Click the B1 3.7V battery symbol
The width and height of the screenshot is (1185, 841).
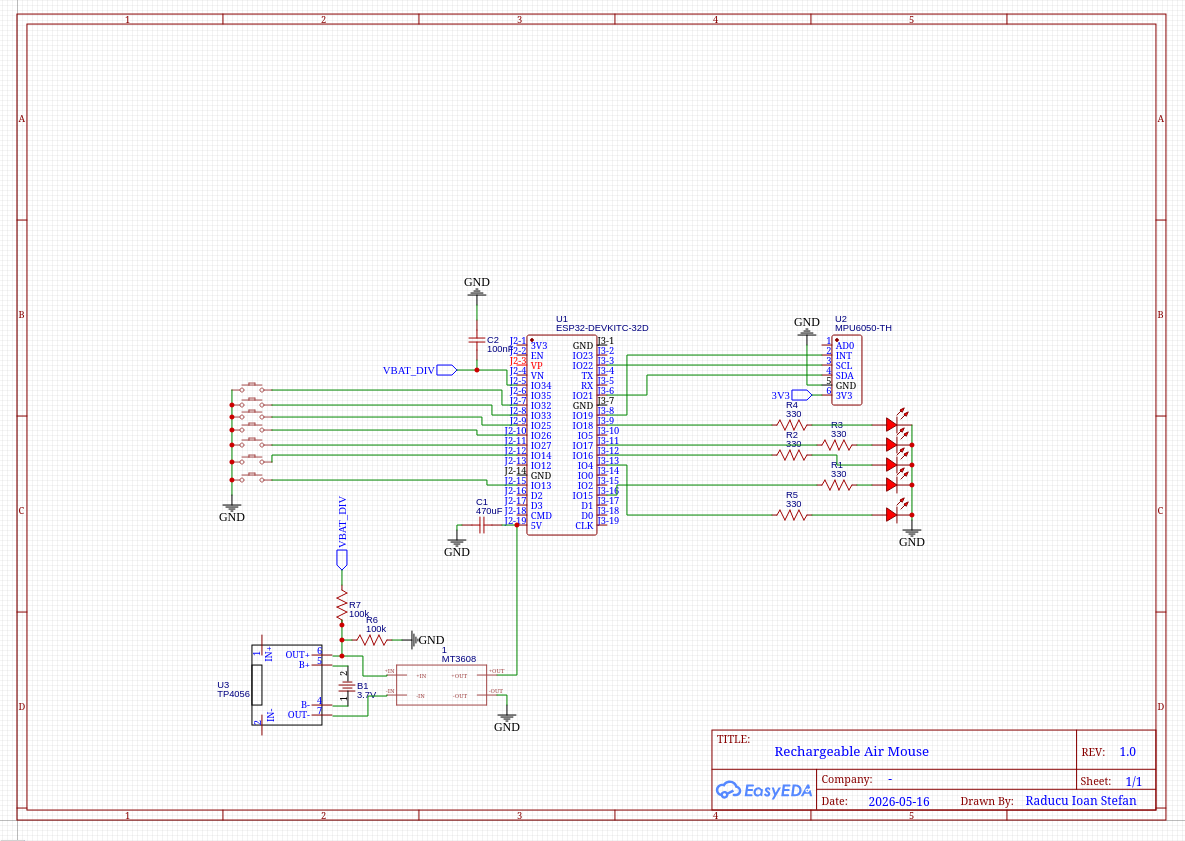pyautogui.click(x=346, y=687)
